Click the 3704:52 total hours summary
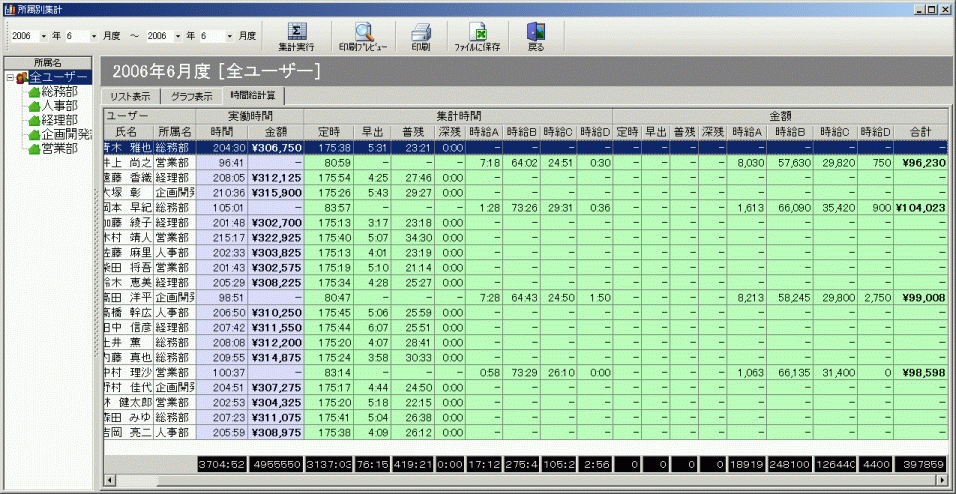 (223, 464)
